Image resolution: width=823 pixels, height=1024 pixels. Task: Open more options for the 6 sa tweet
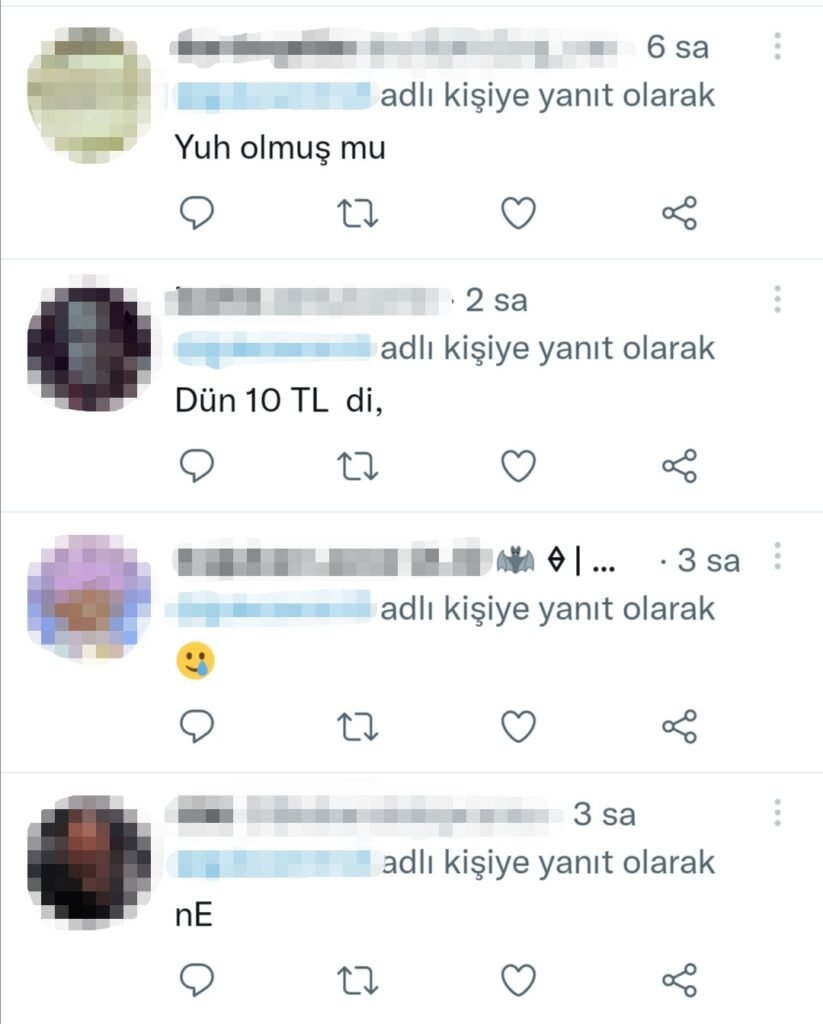click(777, 46)
